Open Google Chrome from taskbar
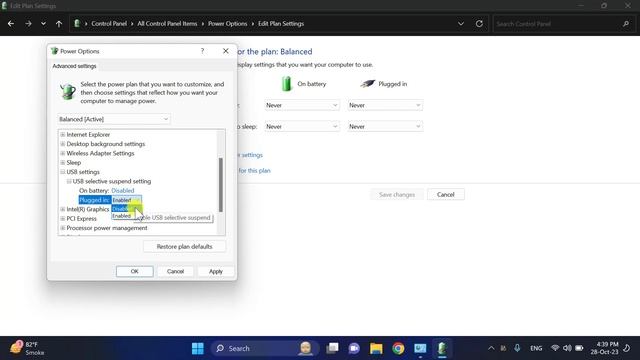The width and height of the screenshot is (640, 360). point(398,348)
